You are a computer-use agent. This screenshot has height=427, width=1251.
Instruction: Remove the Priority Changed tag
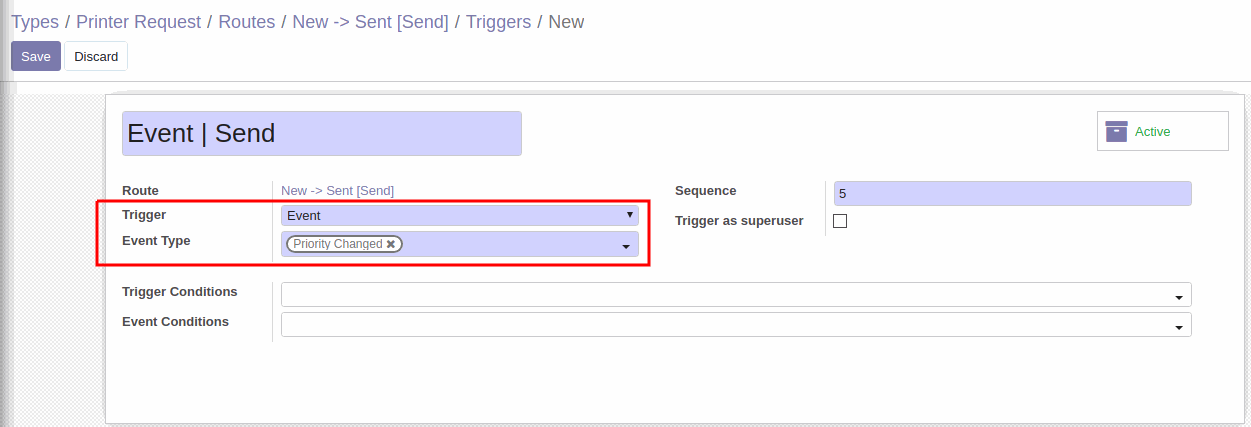[x=391, y=244]
